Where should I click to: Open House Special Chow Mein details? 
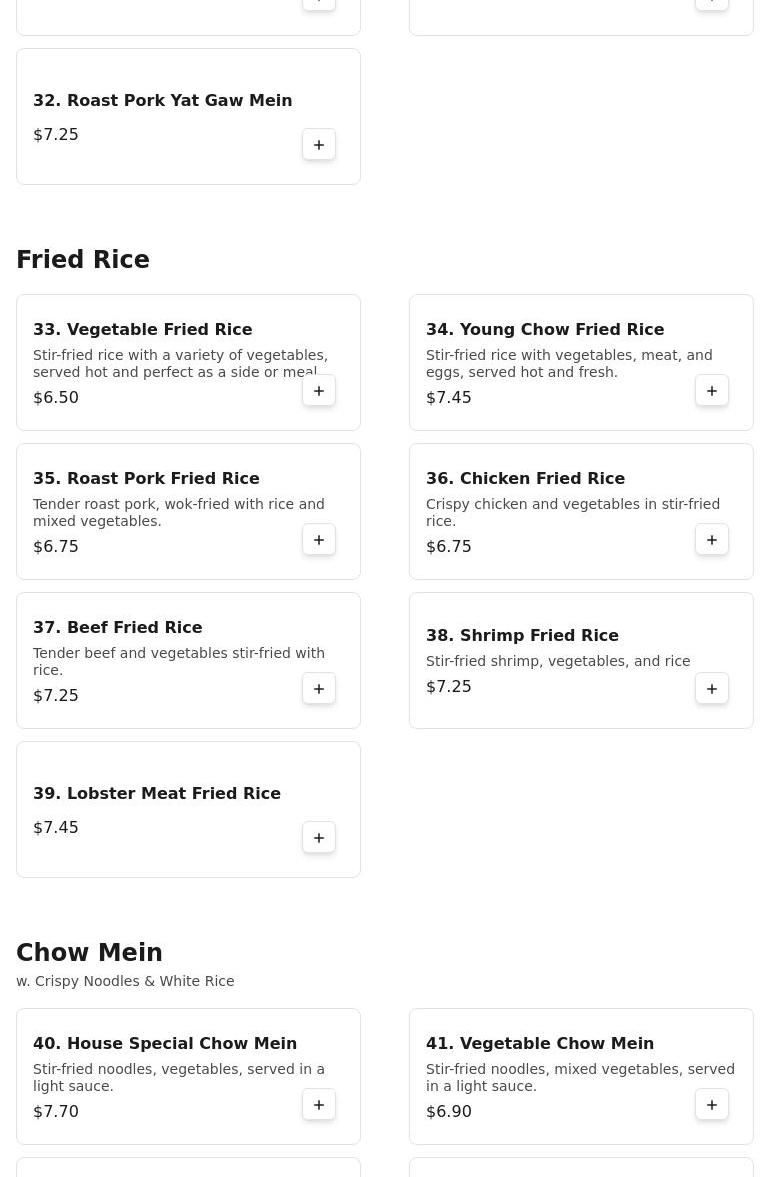click(164, 1043)
